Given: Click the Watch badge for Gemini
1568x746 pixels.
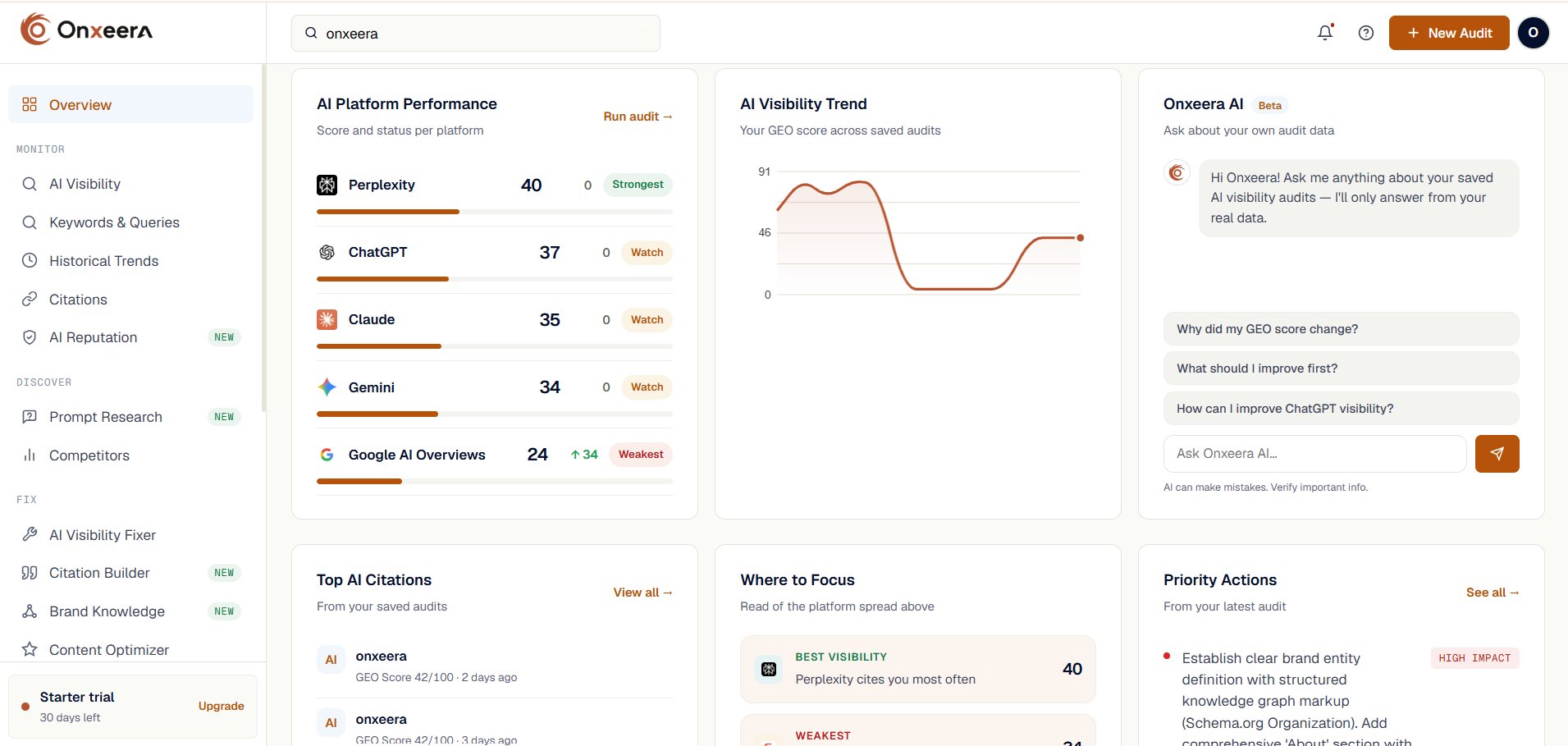Looking at the screenshot, I should point(647,387).
